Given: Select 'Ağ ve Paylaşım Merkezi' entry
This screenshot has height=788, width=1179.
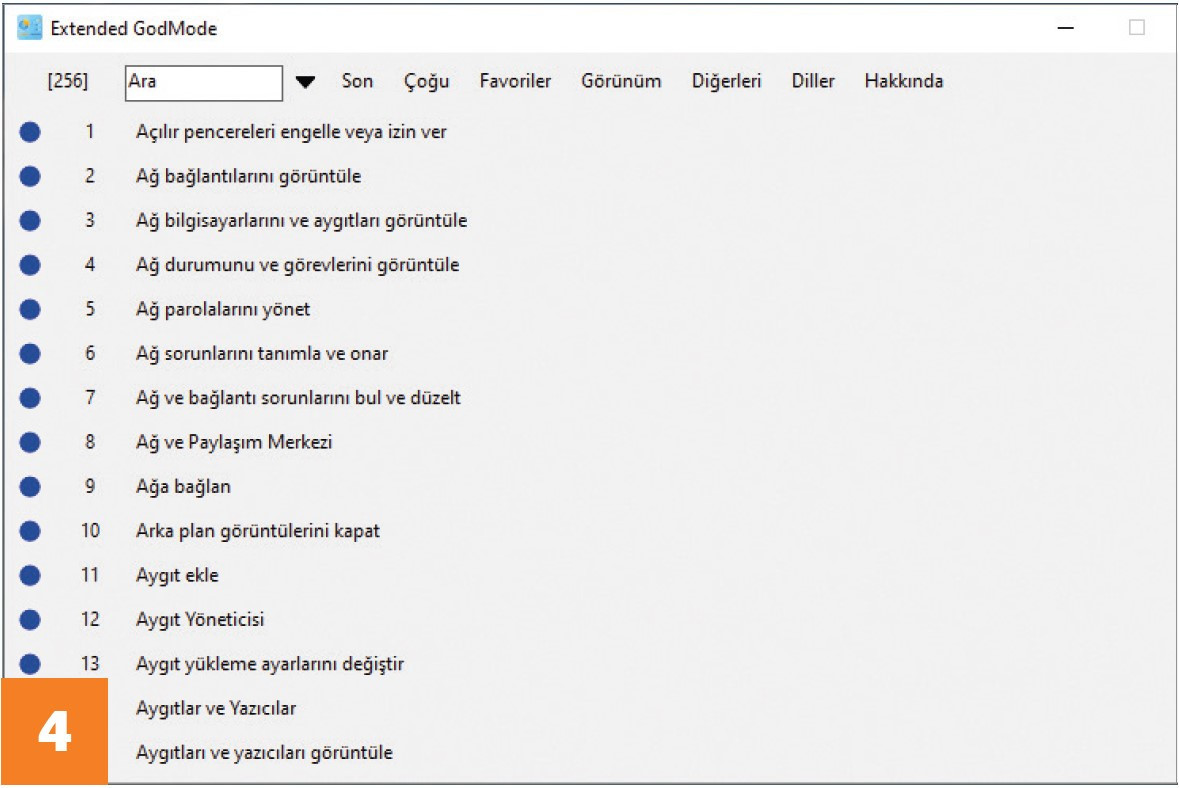Looking at the screenshot, I should (x=234, y=443).
